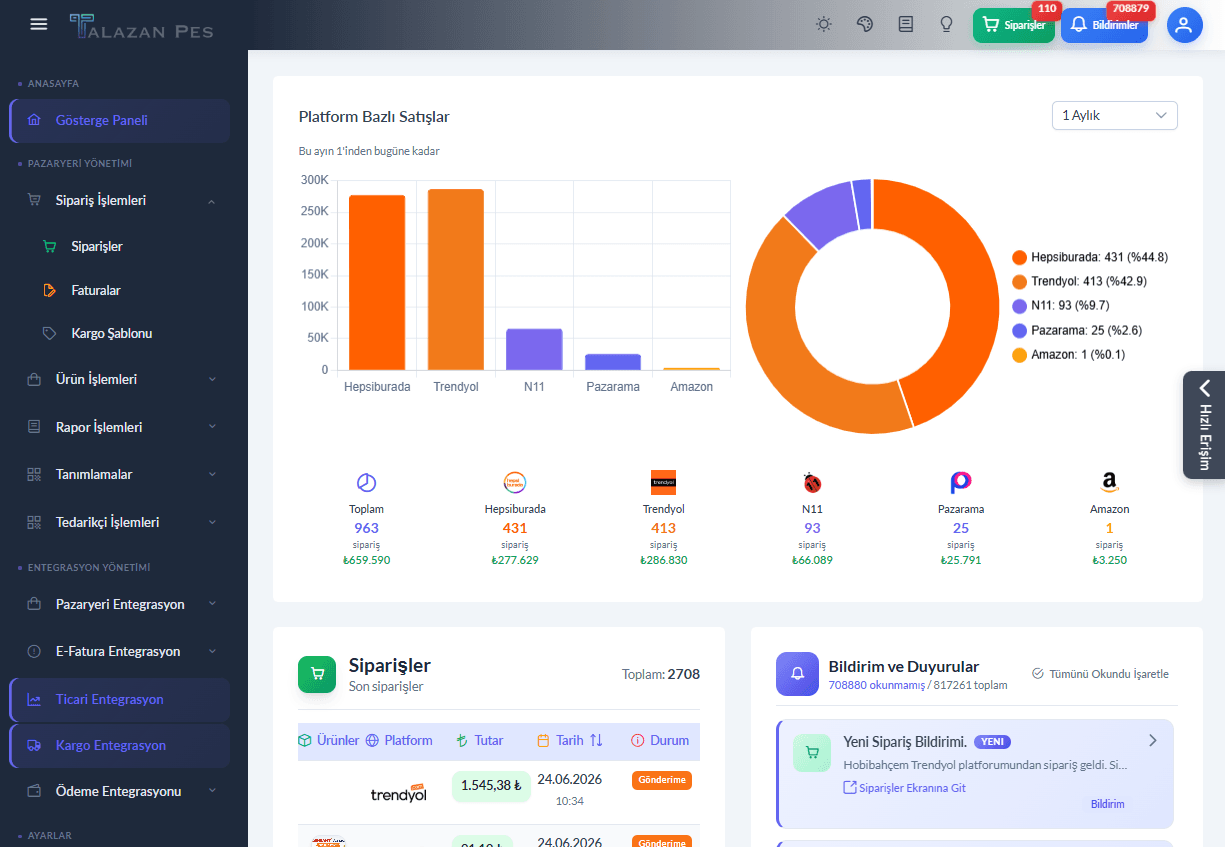Click the Amazon logo icon
1225x847 pixels.
point(1109,483)
